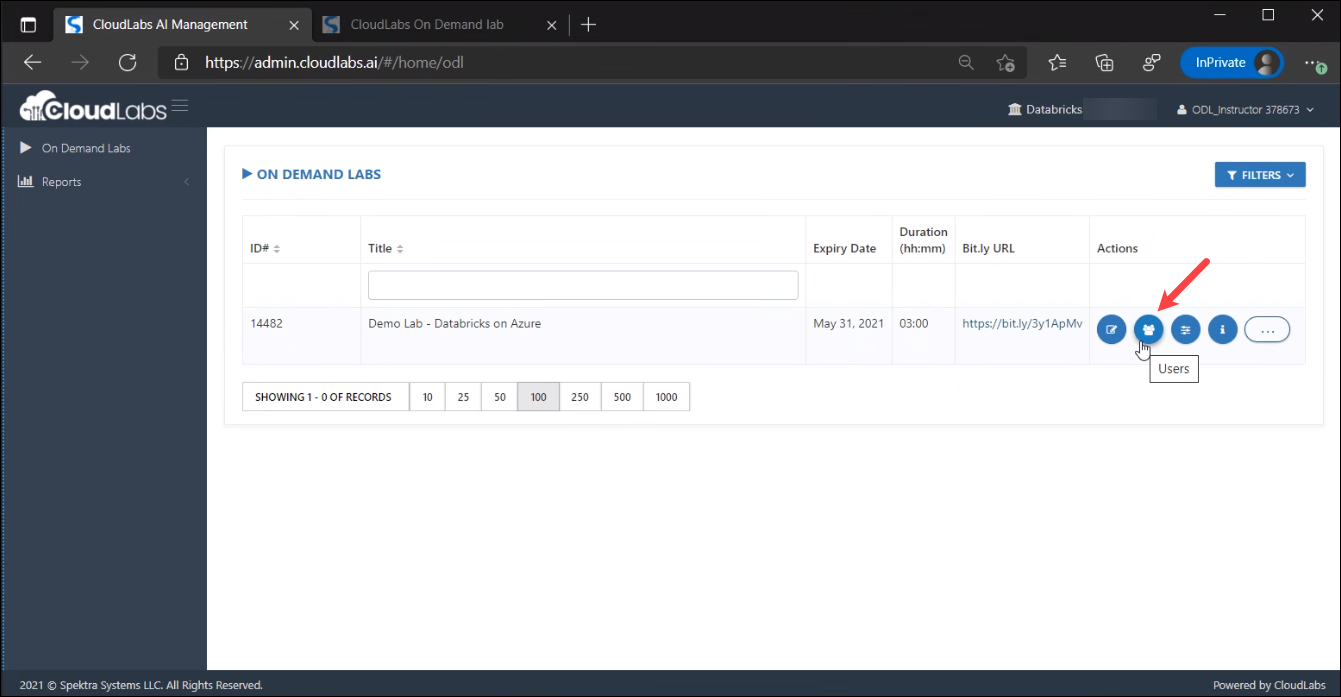This screenshot has width=1341, height=697.
Task: Select the CloudLabs AI Management tab
Action: coord(170,25)
